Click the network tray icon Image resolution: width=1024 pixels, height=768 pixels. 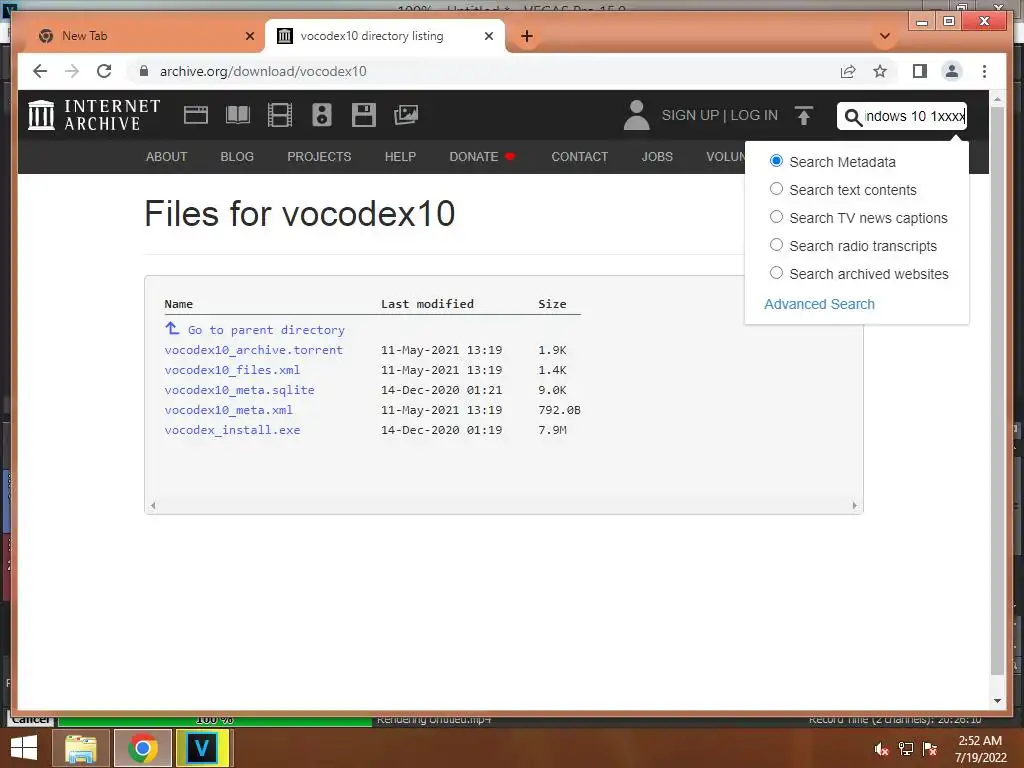click(x=906, y=749)
